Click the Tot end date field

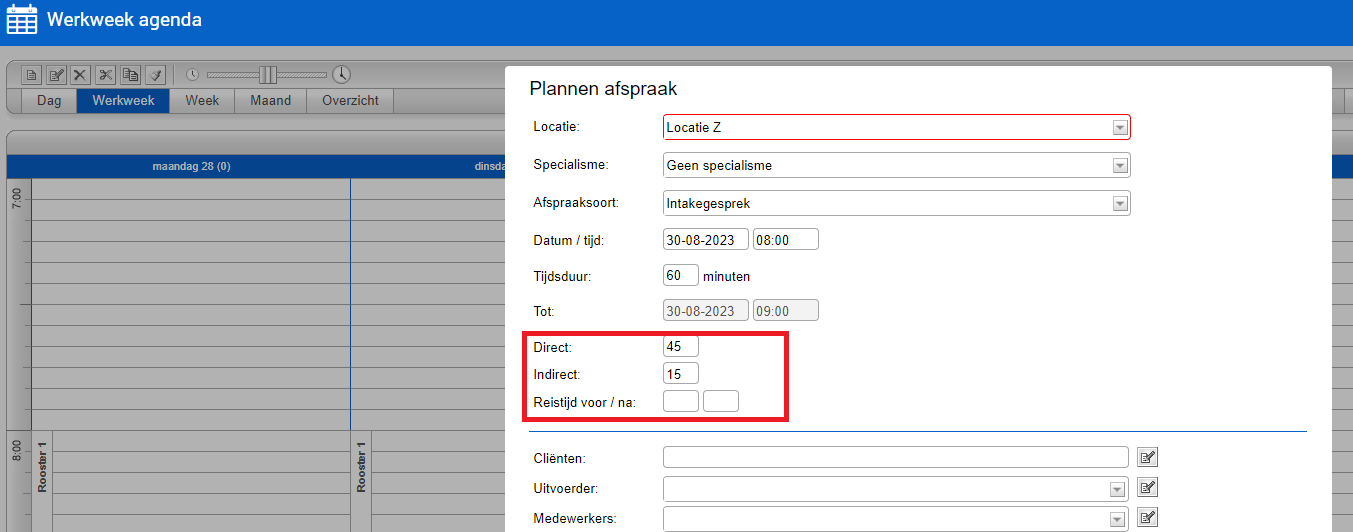(706, 310)
